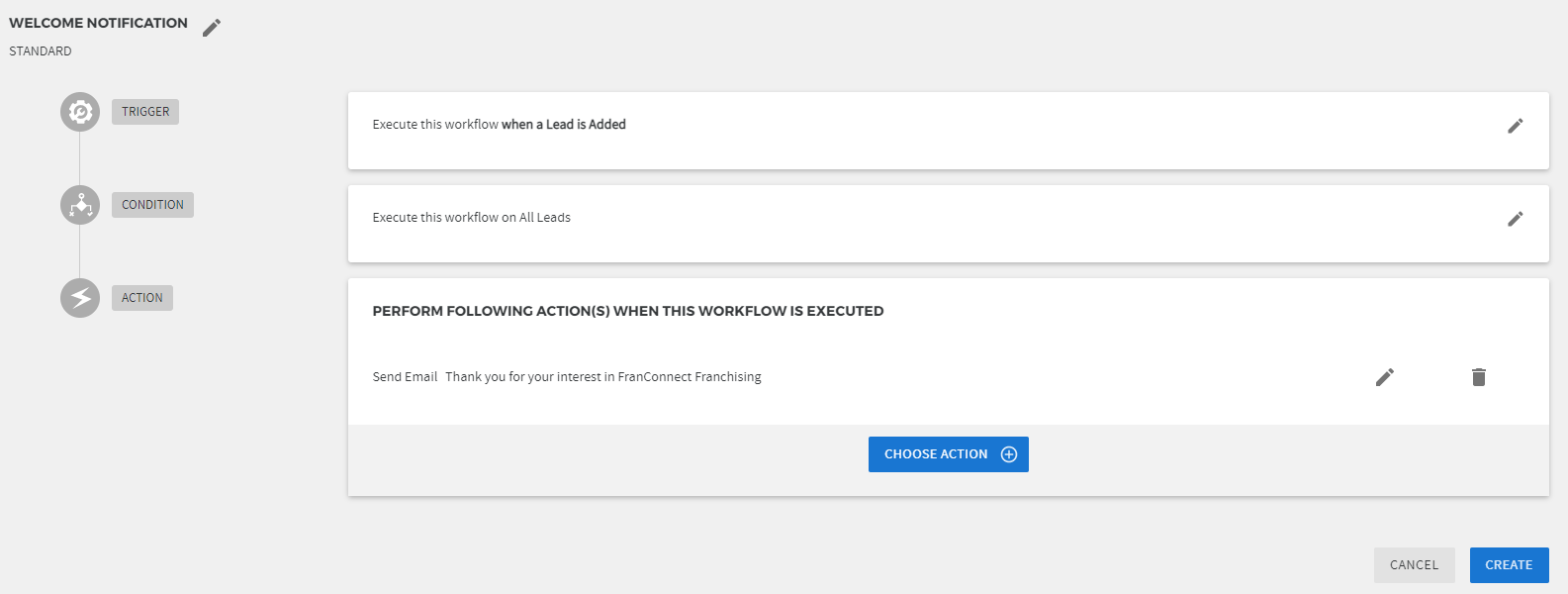Click 'PERFORM FOLLOWING ACTION(S)' heading

[x=628, y=311]
